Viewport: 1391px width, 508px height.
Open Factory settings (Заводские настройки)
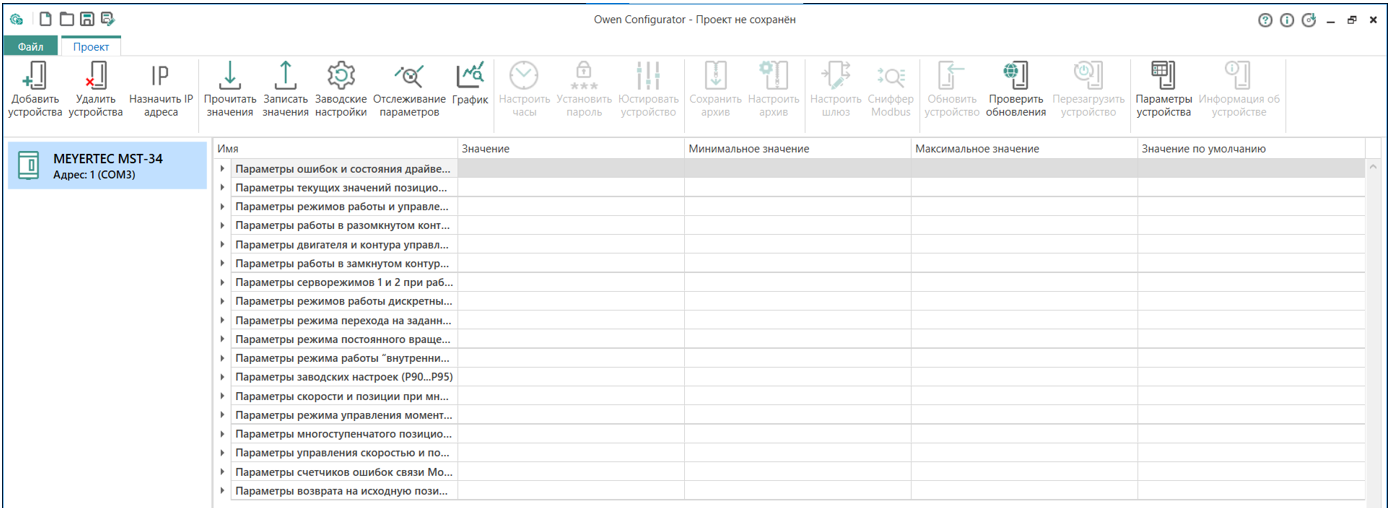[341, 77]
